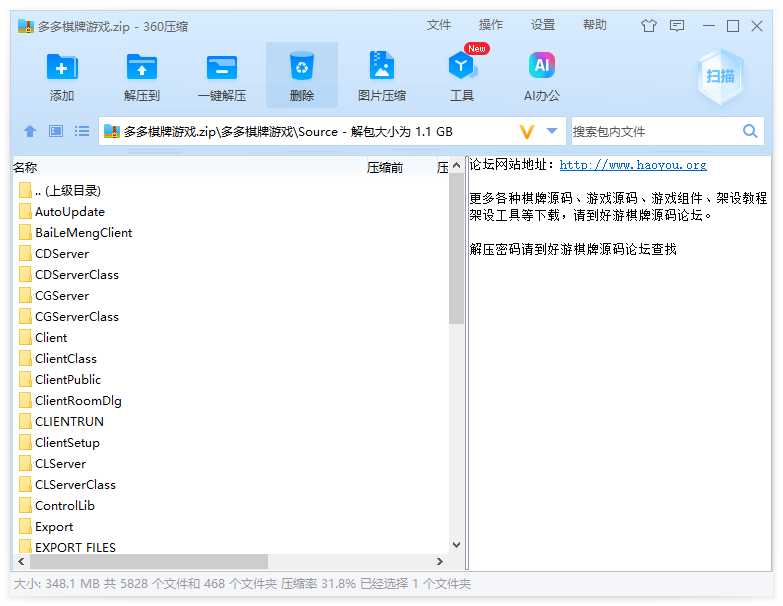Select the ClientPublic folder
Screen dimensions: 783x606
click(60, 379)
